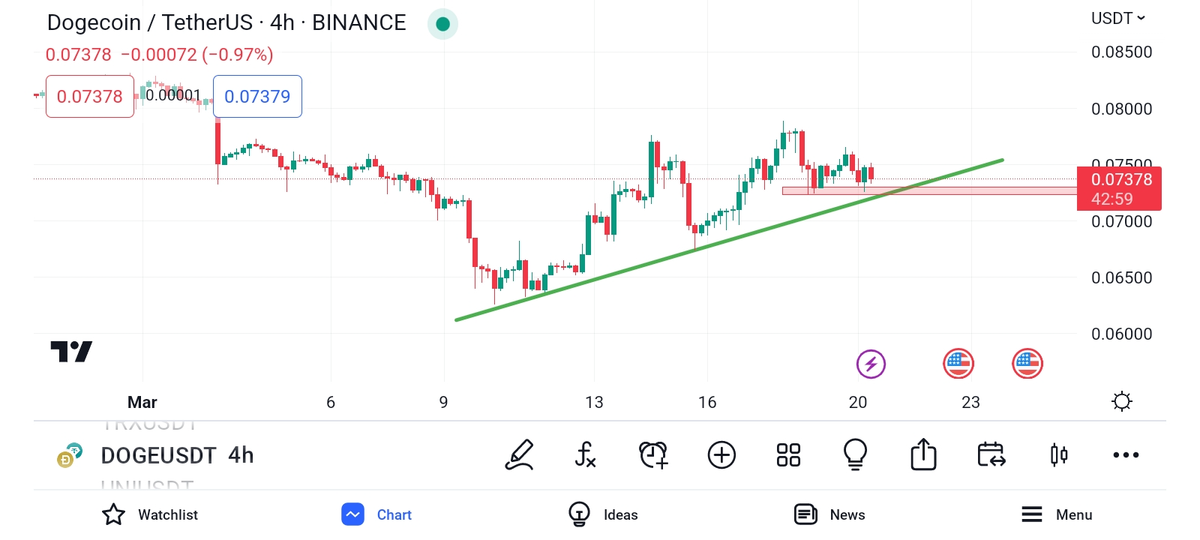1200x540 pixels.
Task: Tap the purple lightning event marker
Action: [871, 364]
